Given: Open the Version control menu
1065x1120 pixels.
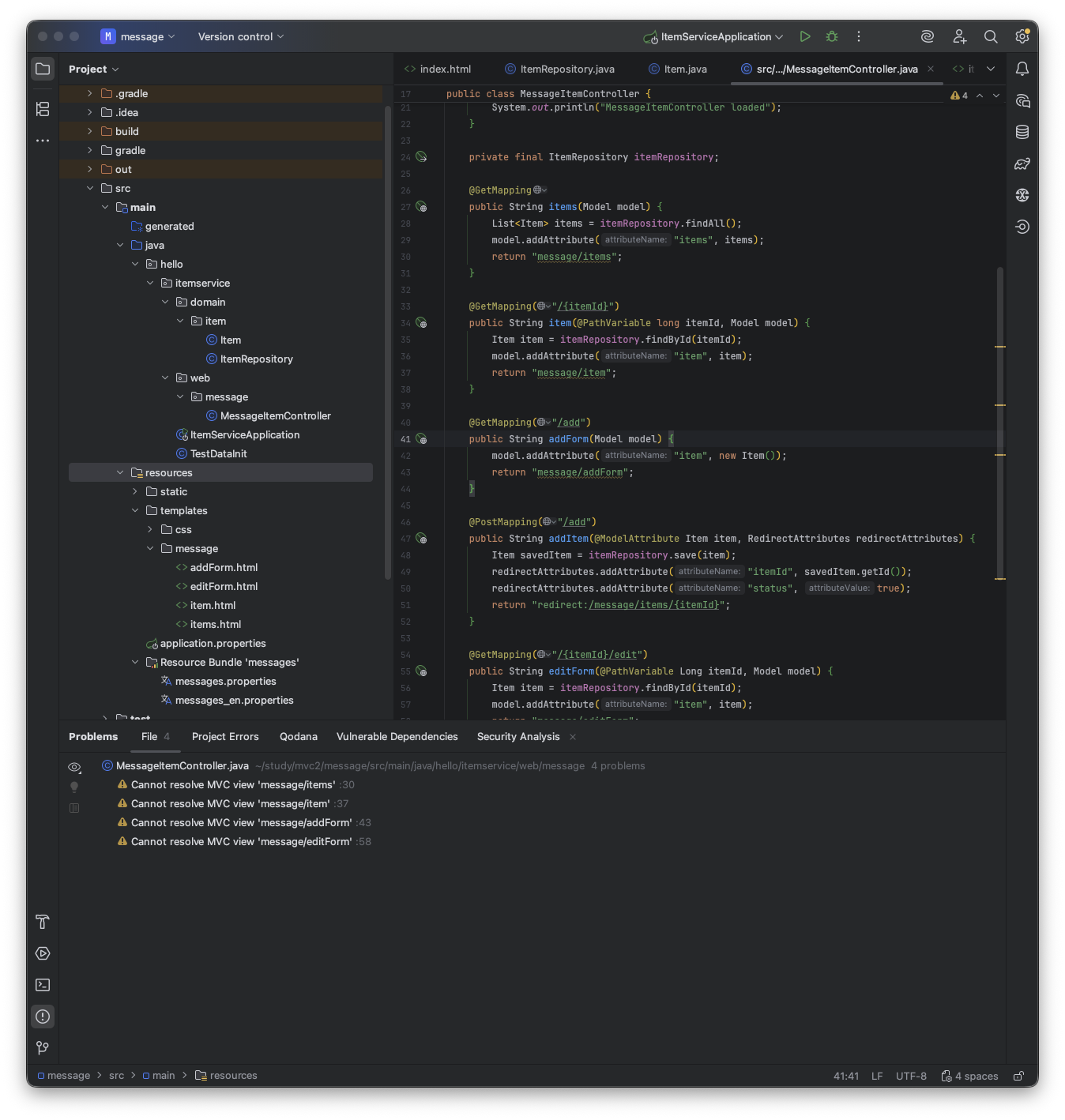Looking at the screenshot, I should click(240, 36).
